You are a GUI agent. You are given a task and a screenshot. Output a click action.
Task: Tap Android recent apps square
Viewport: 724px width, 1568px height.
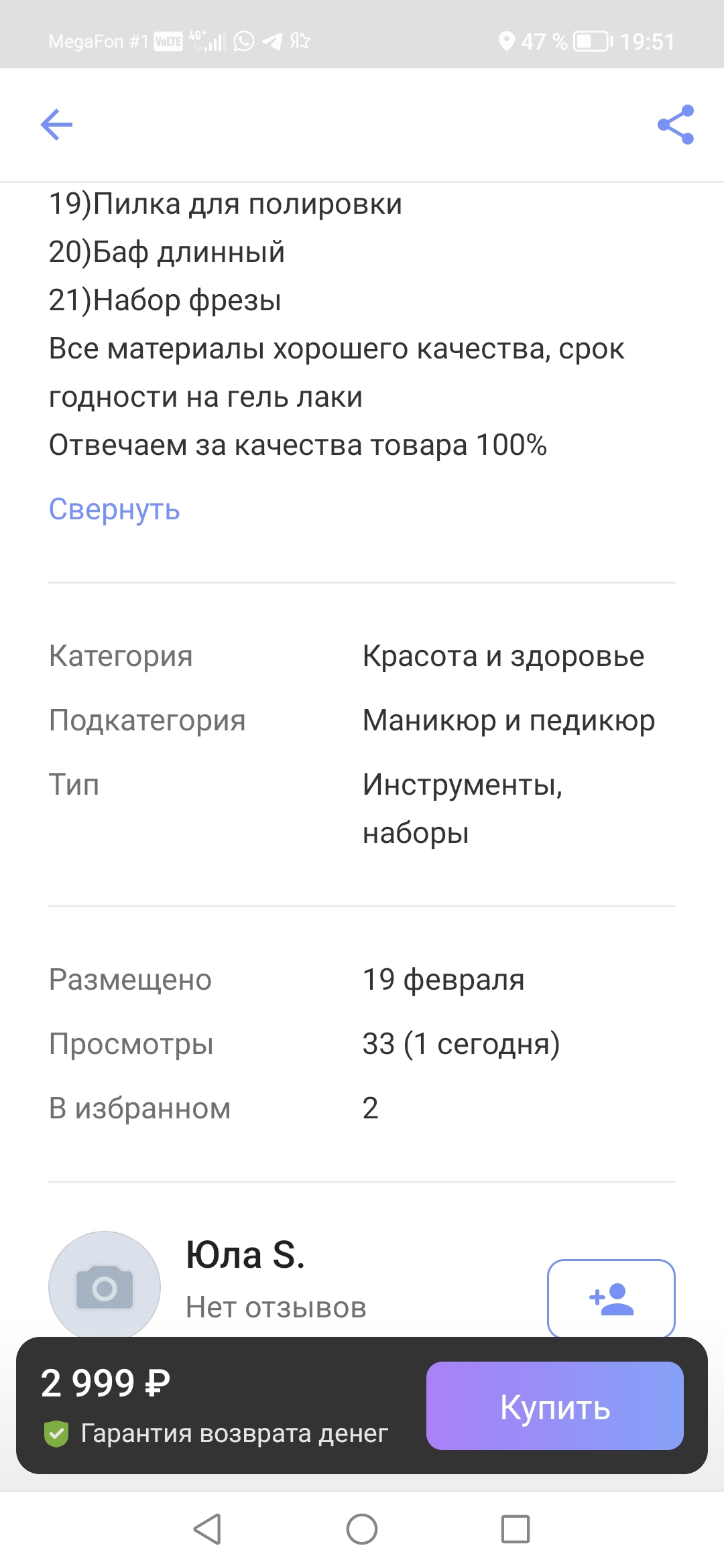pos(516,1529)
